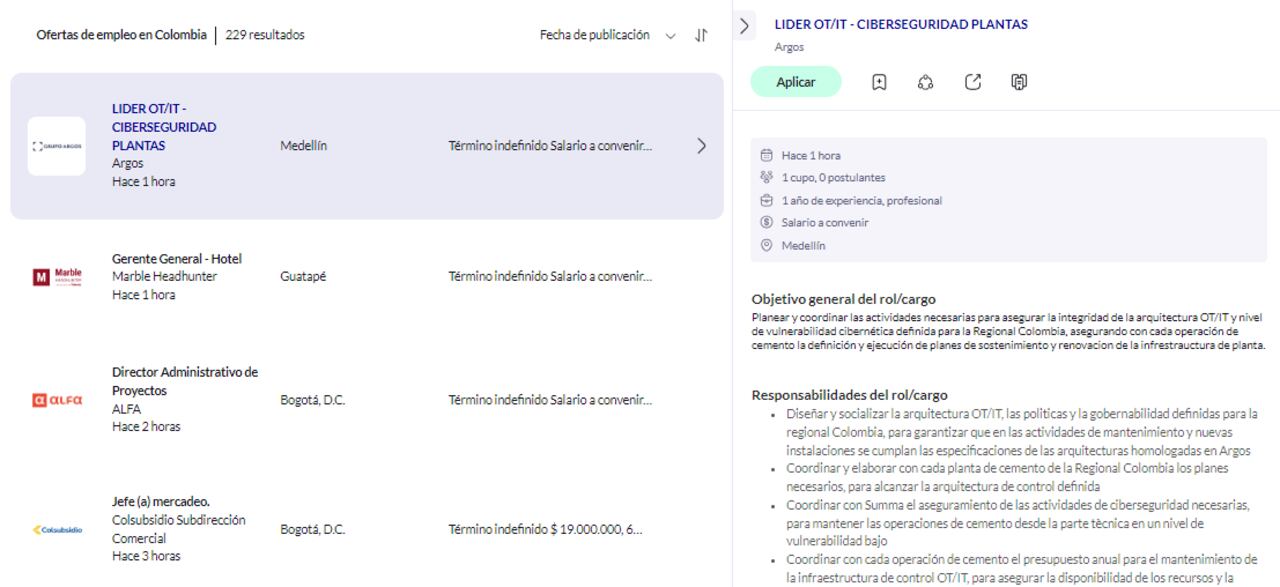The width and height of the screenshot is (1280, 587).
Task: Click the Argos company name under the detail title
Action: [x=789, y=46]
